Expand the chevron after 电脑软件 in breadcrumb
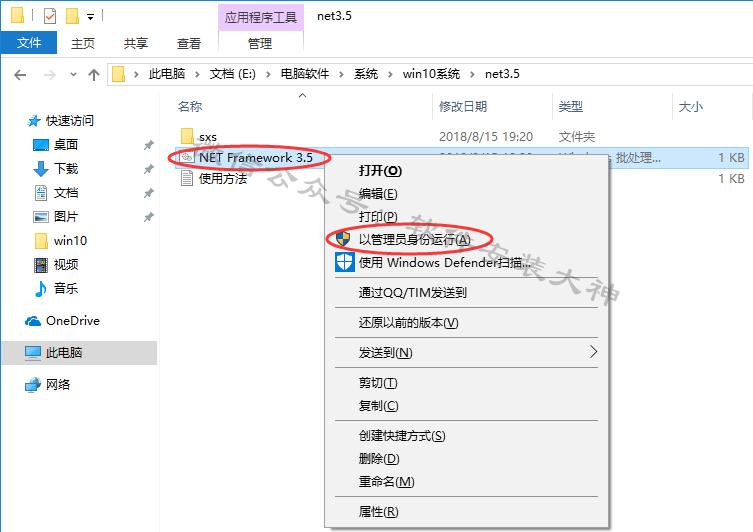The image size is (753, 532). [341, 74]
